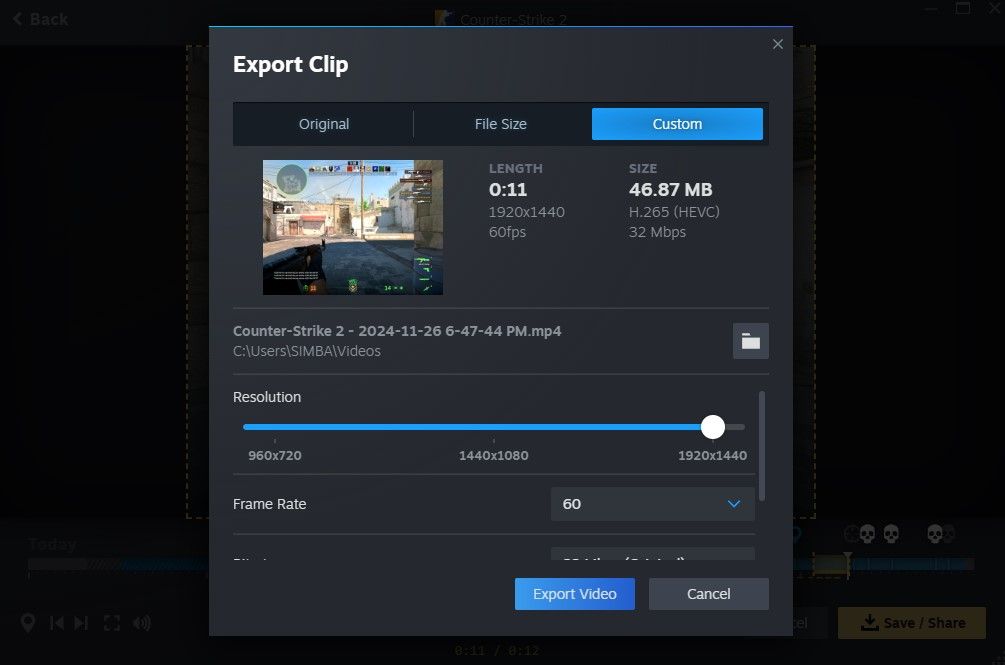Click the dialog settings scrollbar
The height and width of the screenshot is (665, 1005).
(x=761, y=447)
